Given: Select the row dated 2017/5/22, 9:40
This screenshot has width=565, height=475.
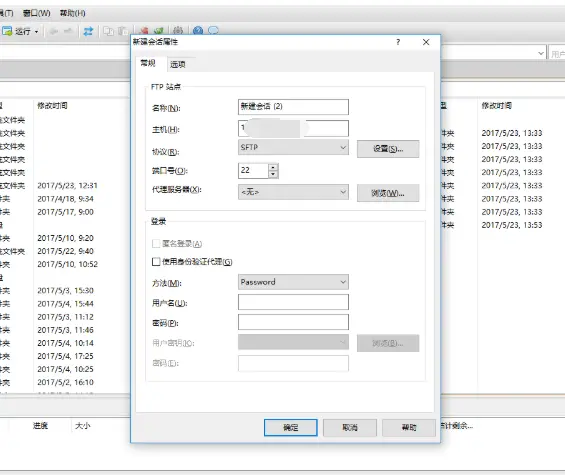Looking at the screenshot, I should coord(65,251).
